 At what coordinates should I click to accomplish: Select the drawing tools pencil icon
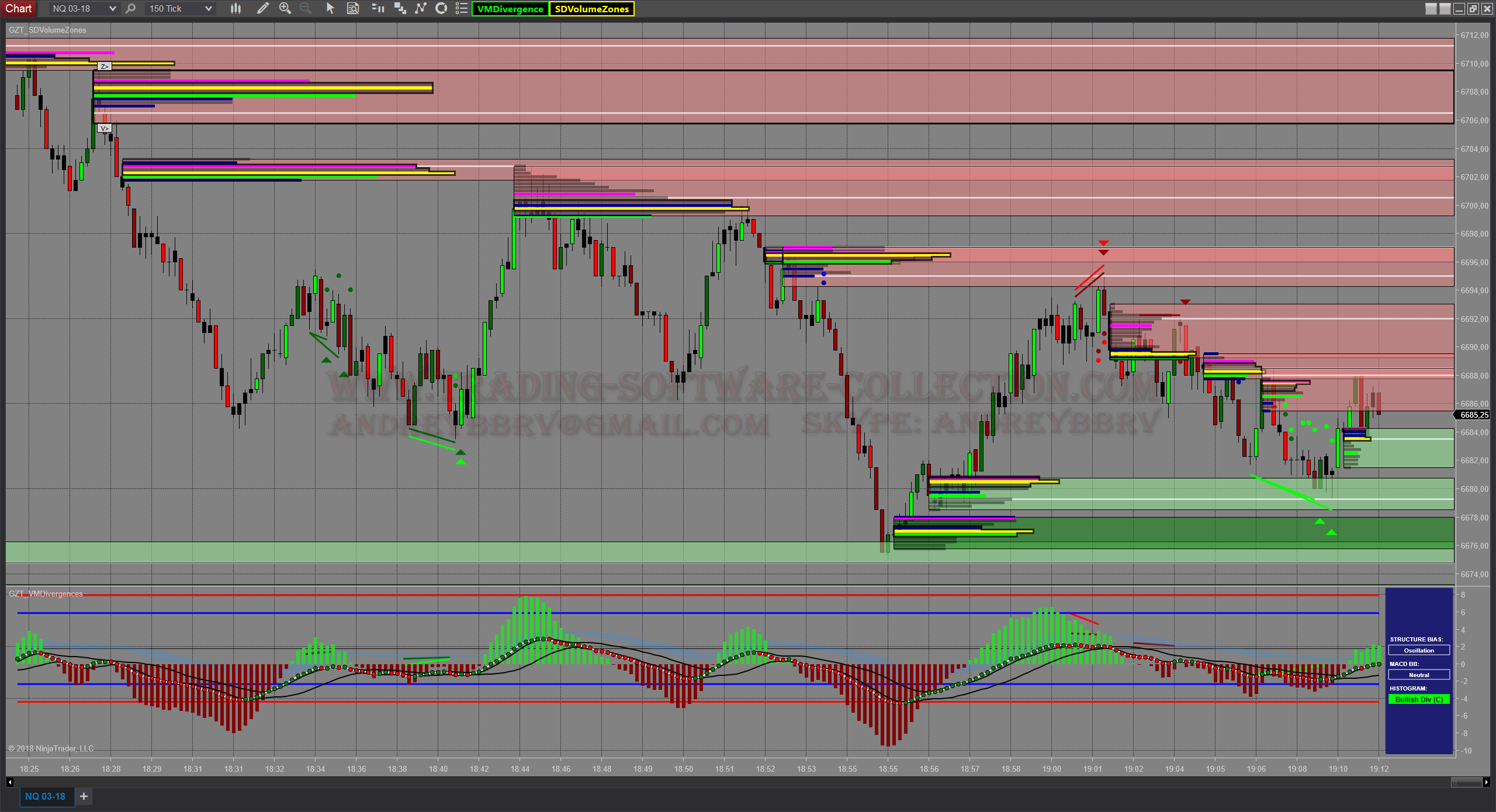(x=262, y=8)
